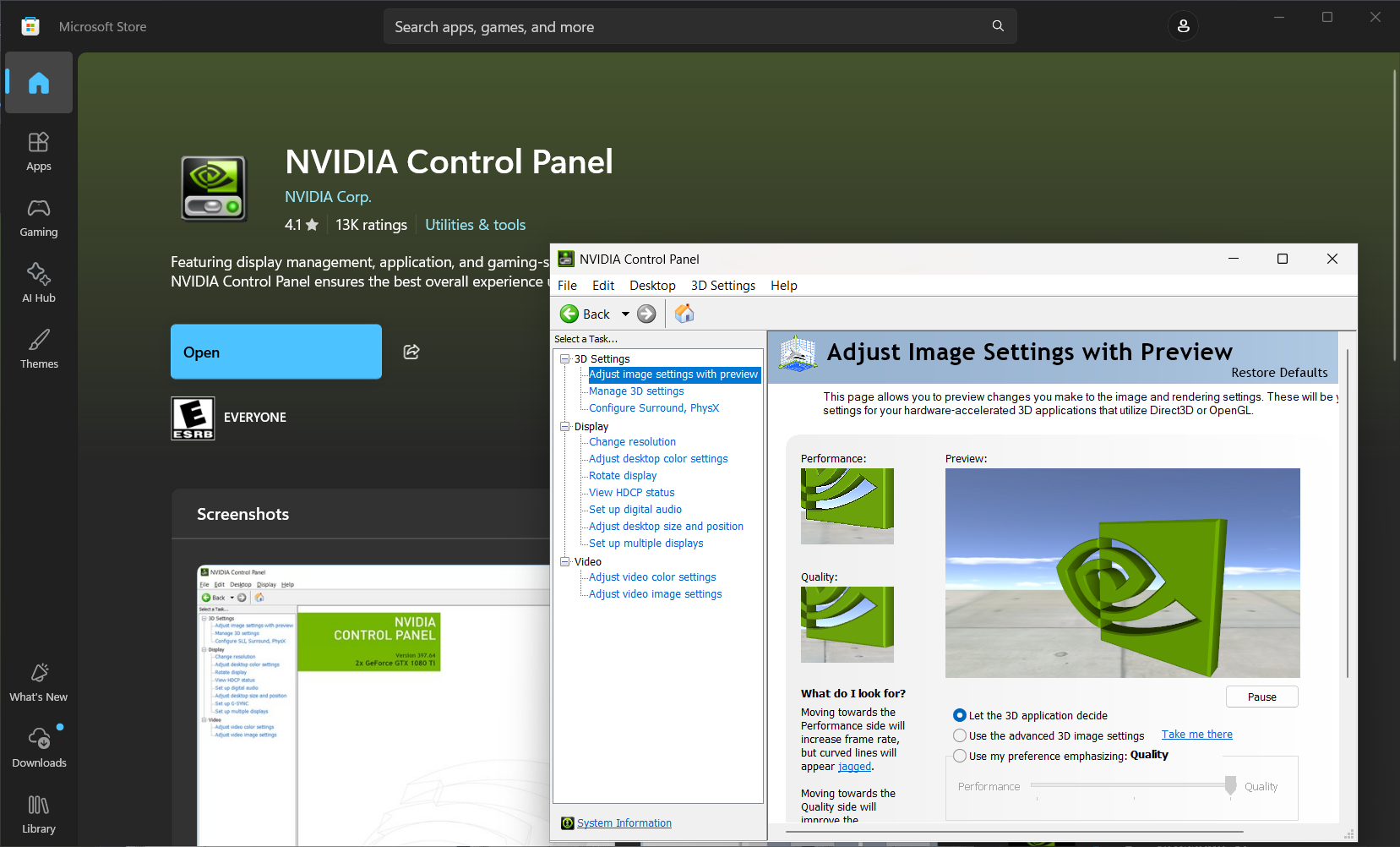This screenshot has height=847, width=1400.
Task: Click Restore Defaults
Action: [x=1279, y=373]
